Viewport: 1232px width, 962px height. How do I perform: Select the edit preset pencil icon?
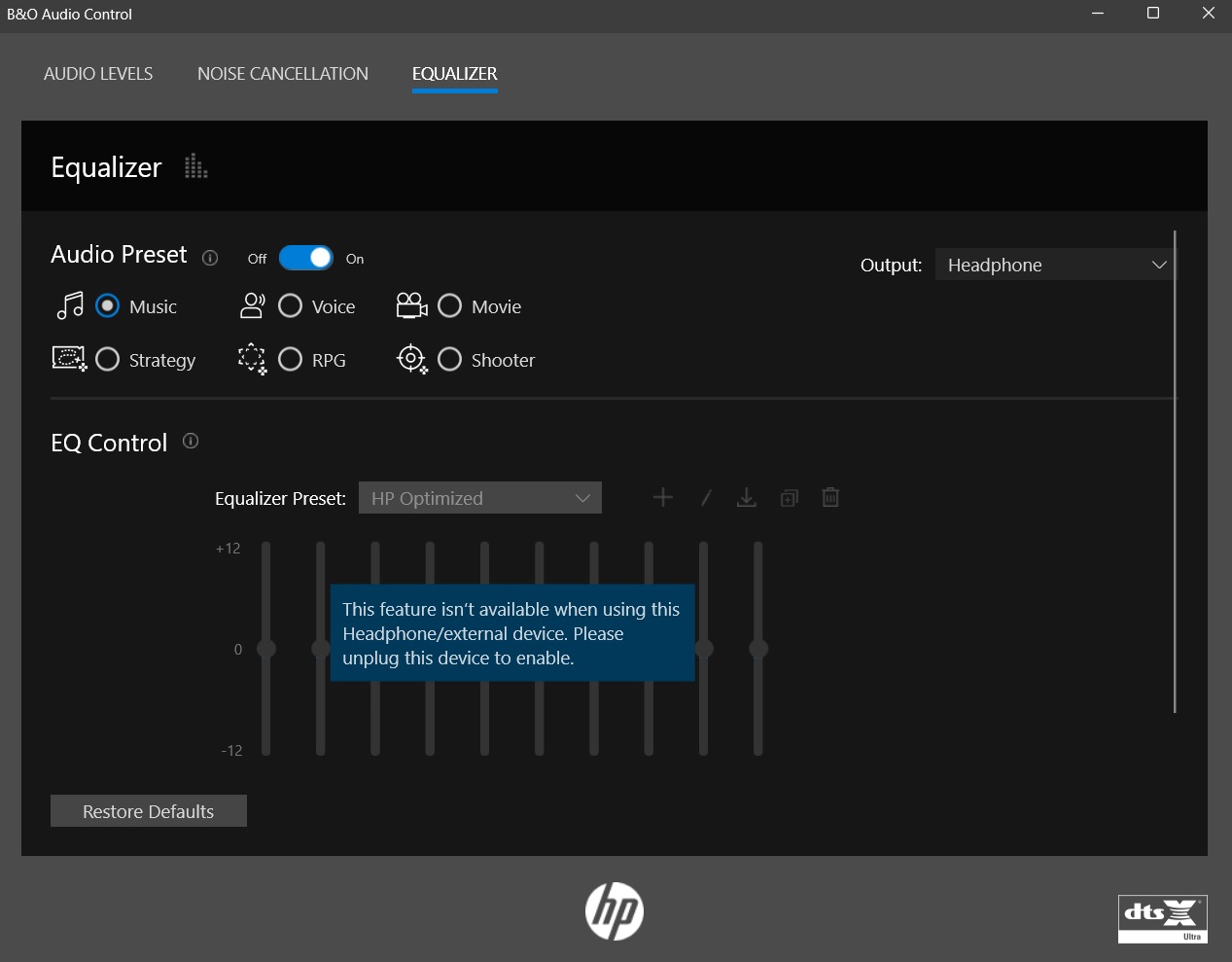(x=705, y=497)
